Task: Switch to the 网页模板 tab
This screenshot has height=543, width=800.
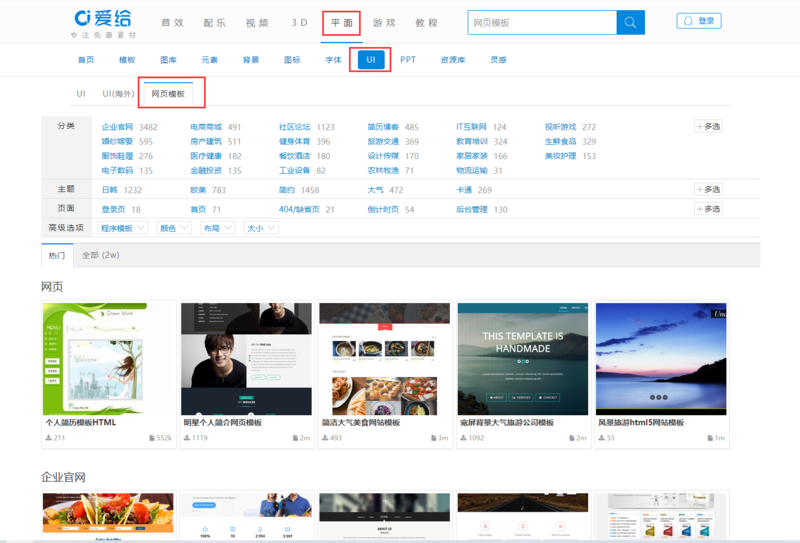Action: [x=168, y=94]
